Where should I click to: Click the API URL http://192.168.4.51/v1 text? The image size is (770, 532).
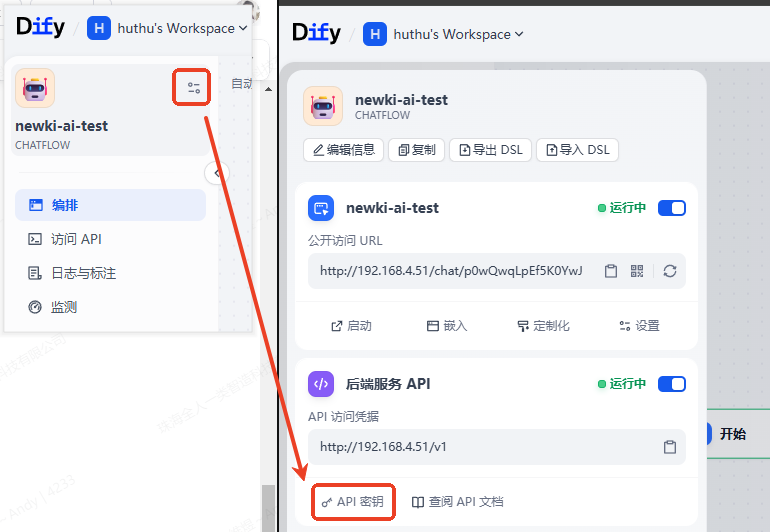coord(383,447)
